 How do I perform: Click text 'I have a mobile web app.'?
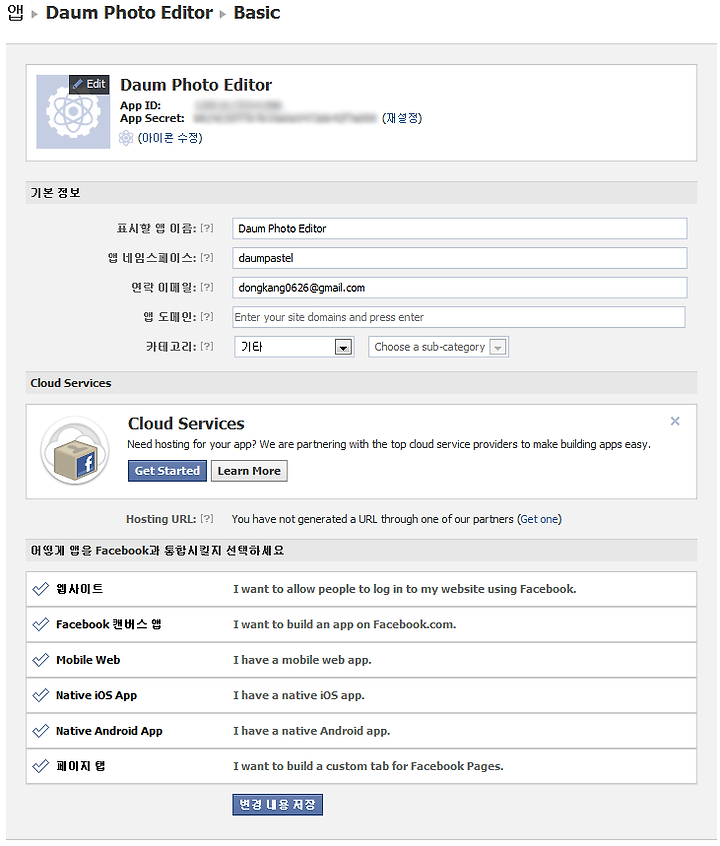[302, 660]
